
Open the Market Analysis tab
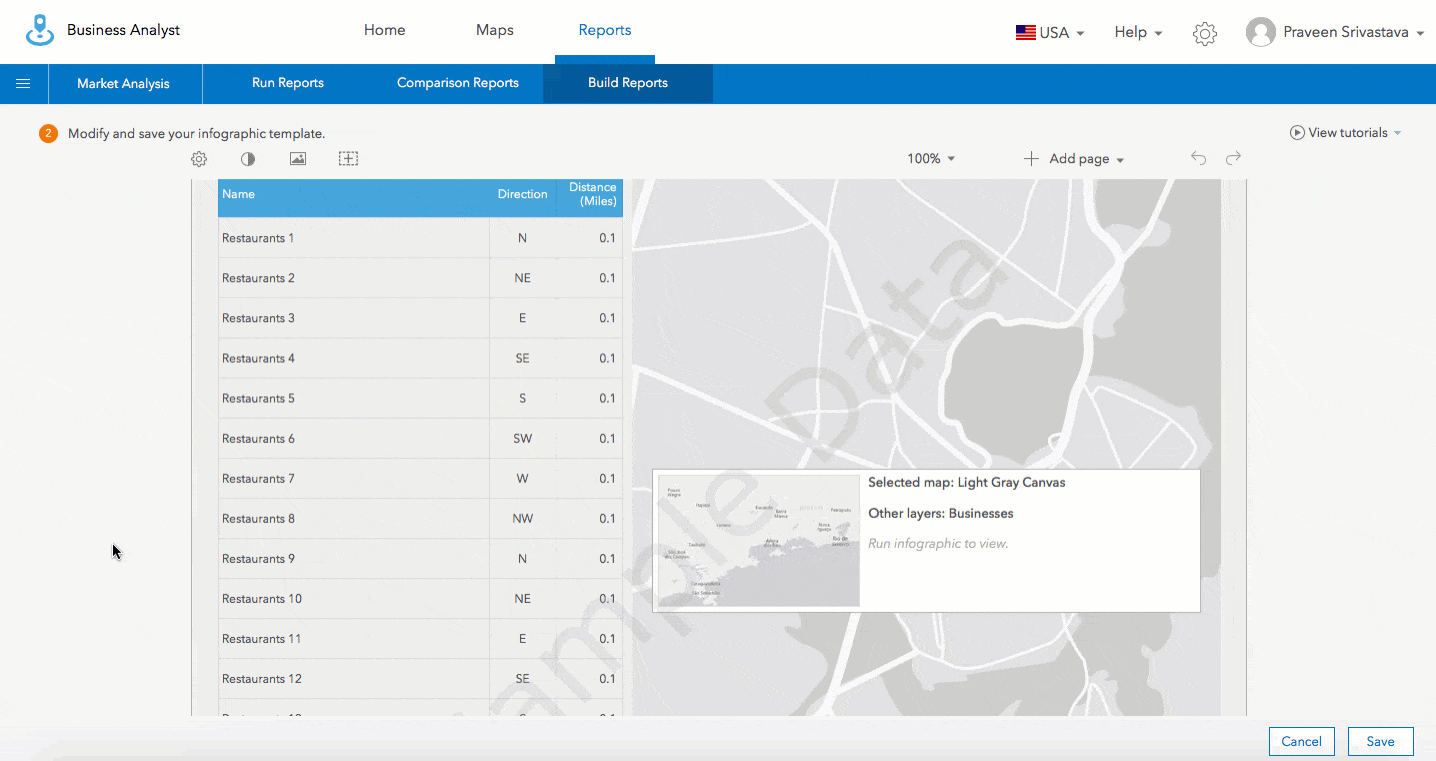tap(124, 84)
